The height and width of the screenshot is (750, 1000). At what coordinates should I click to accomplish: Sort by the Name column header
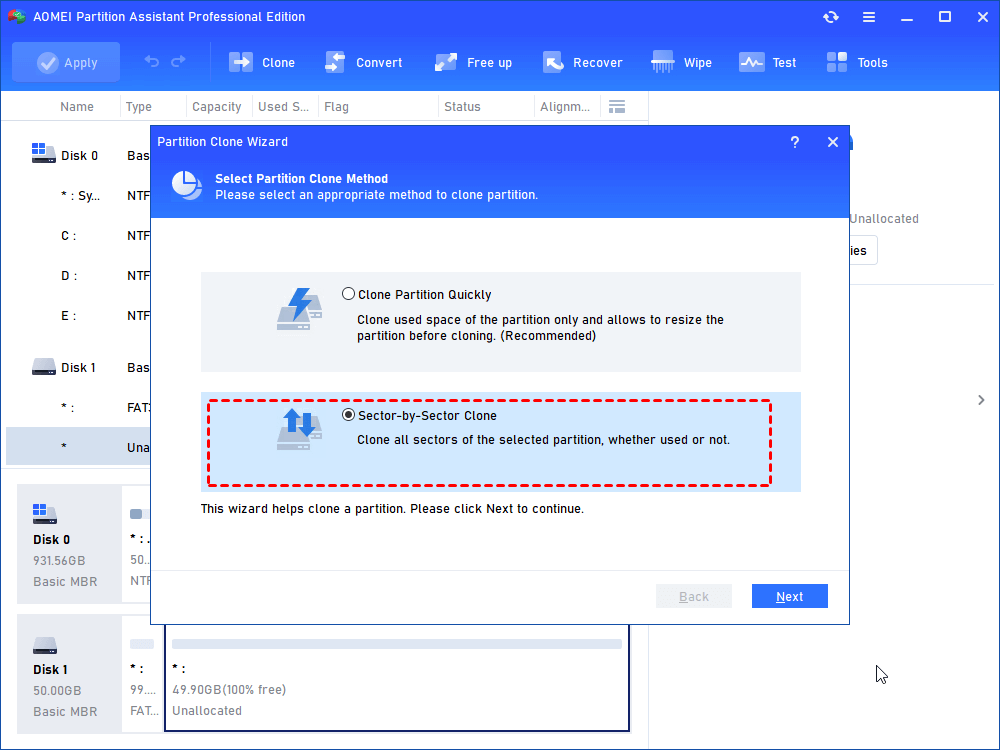pos(77,107)
